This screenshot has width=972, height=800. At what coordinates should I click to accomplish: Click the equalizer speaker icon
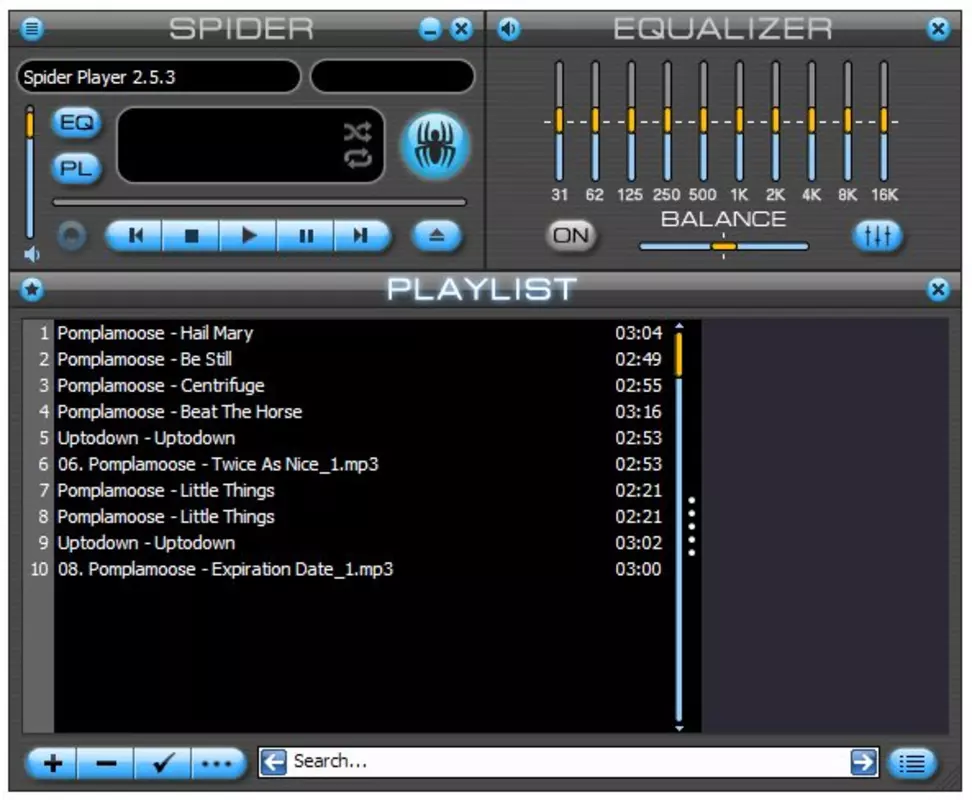point(509,29)
